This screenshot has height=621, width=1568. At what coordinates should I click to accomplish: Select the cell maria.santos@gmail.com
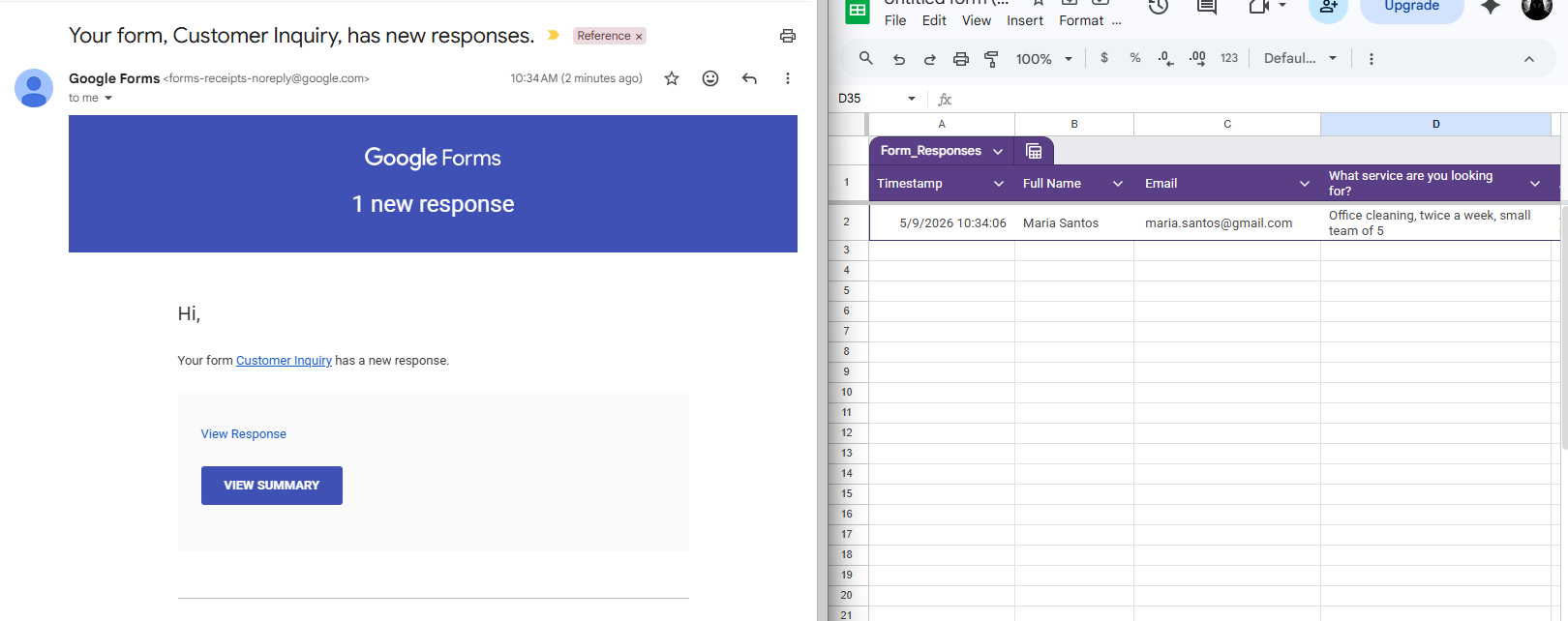click(1227, 223)
